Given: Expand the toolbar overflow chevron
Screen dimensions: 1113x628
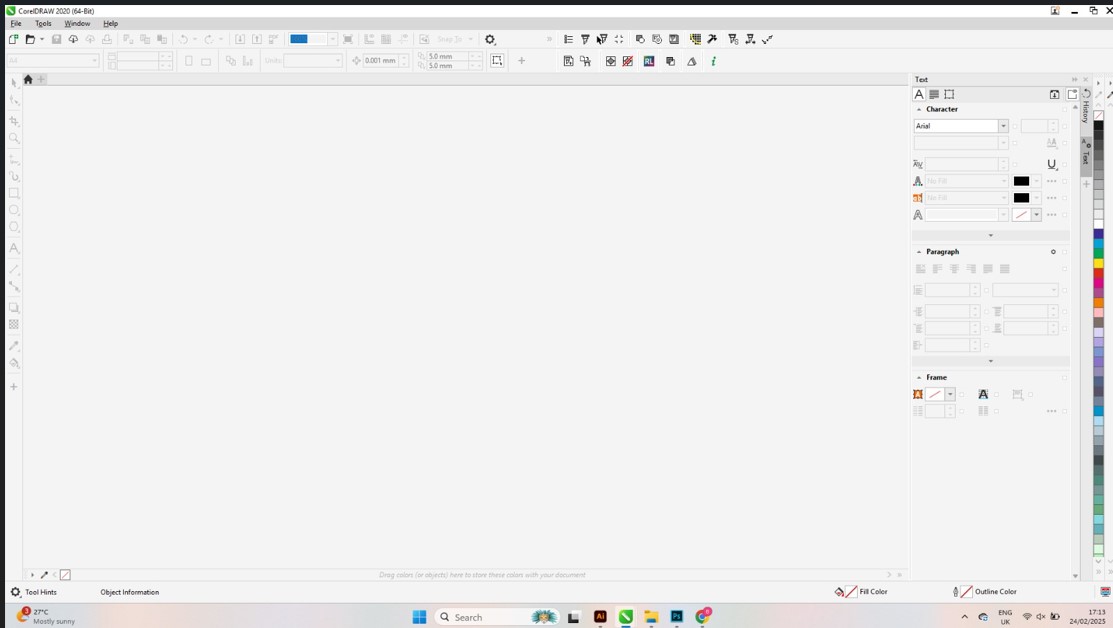Looking at the screenshot, I should click(549, 39).
